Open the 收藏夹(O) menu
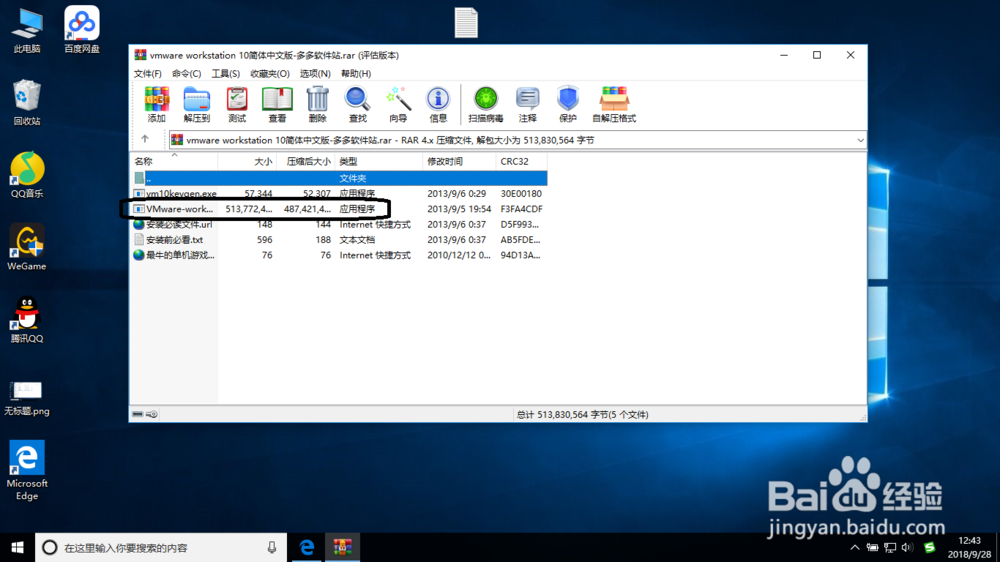 (x=270, y=73)
